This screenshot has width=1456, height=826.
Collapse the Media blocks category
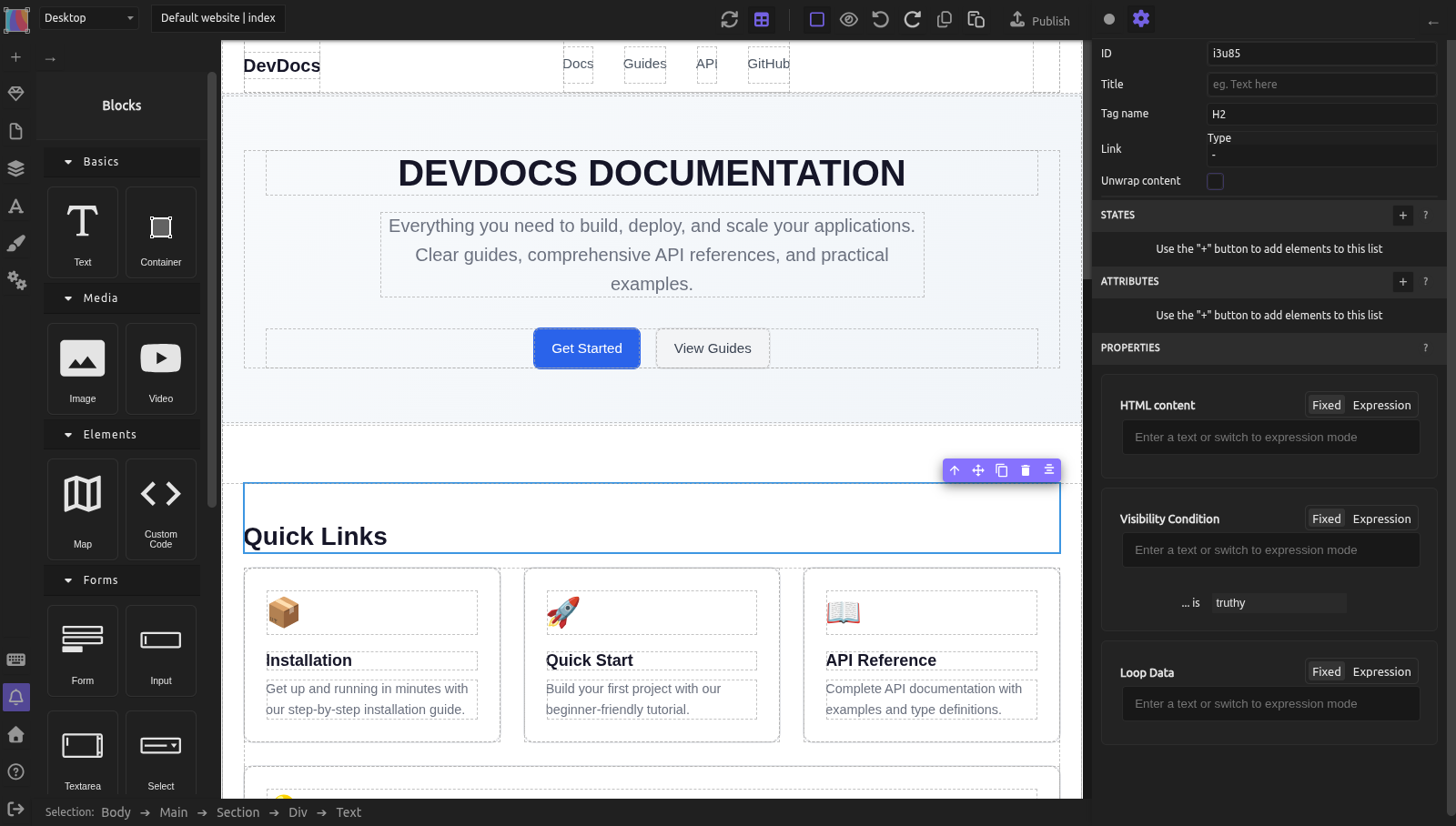122,298
